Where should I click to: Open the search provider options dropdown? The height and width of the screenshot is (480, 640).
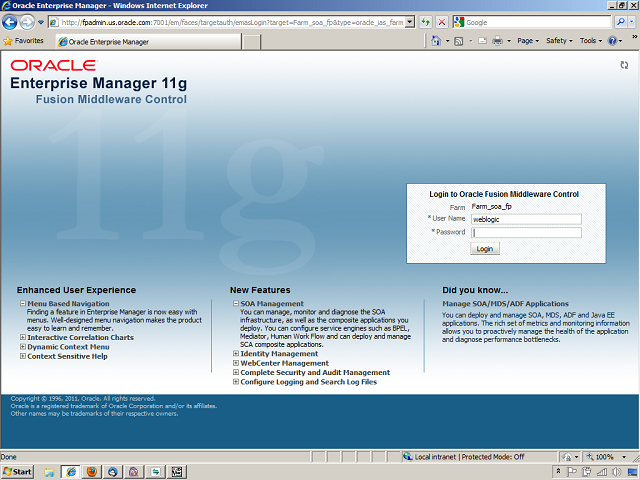632,22
